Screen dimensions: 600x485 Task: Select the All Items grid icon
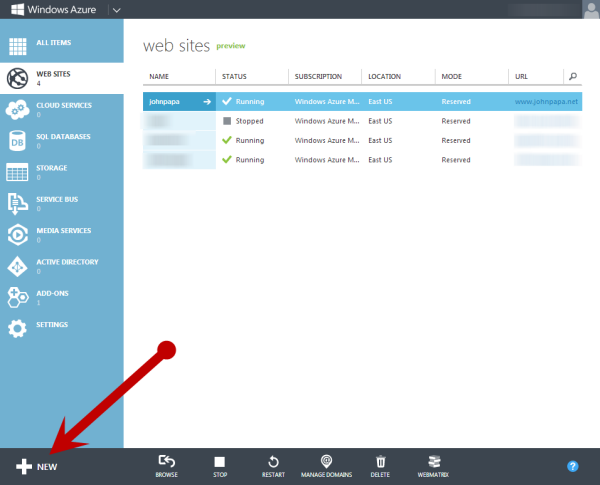click(x=18, y=46)
